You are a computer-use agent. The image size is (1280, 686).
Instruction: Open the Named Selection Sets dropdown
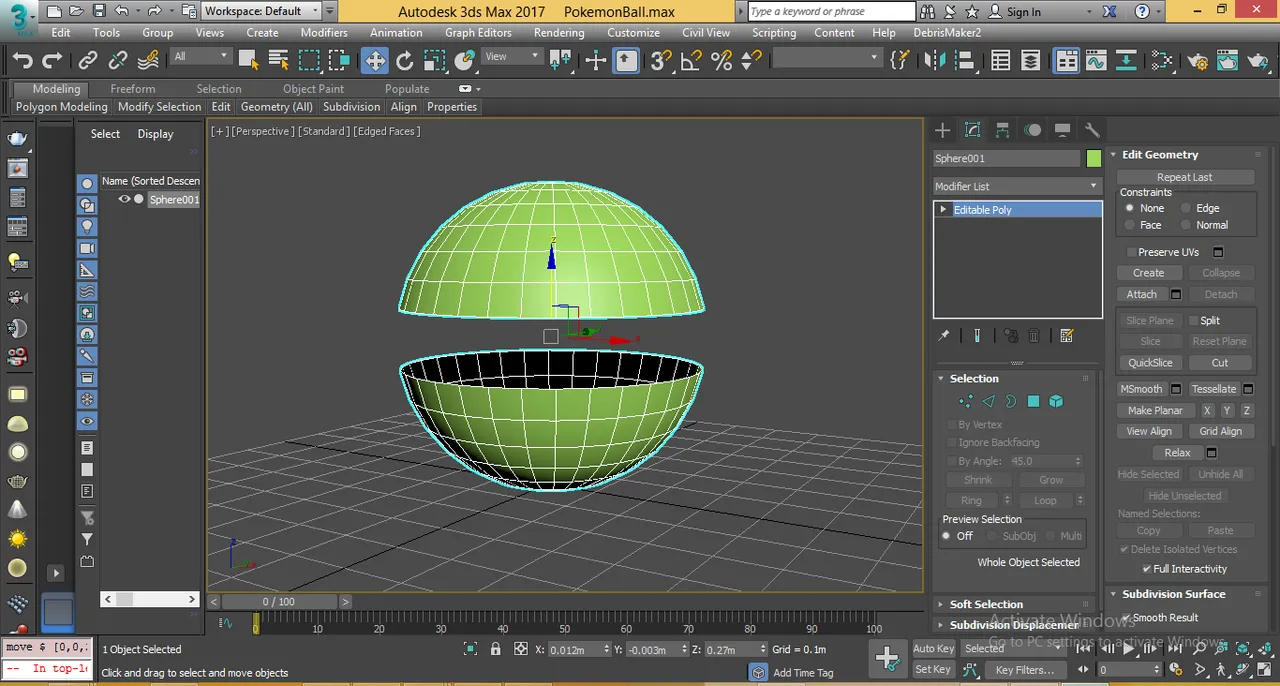click(826, 57)
